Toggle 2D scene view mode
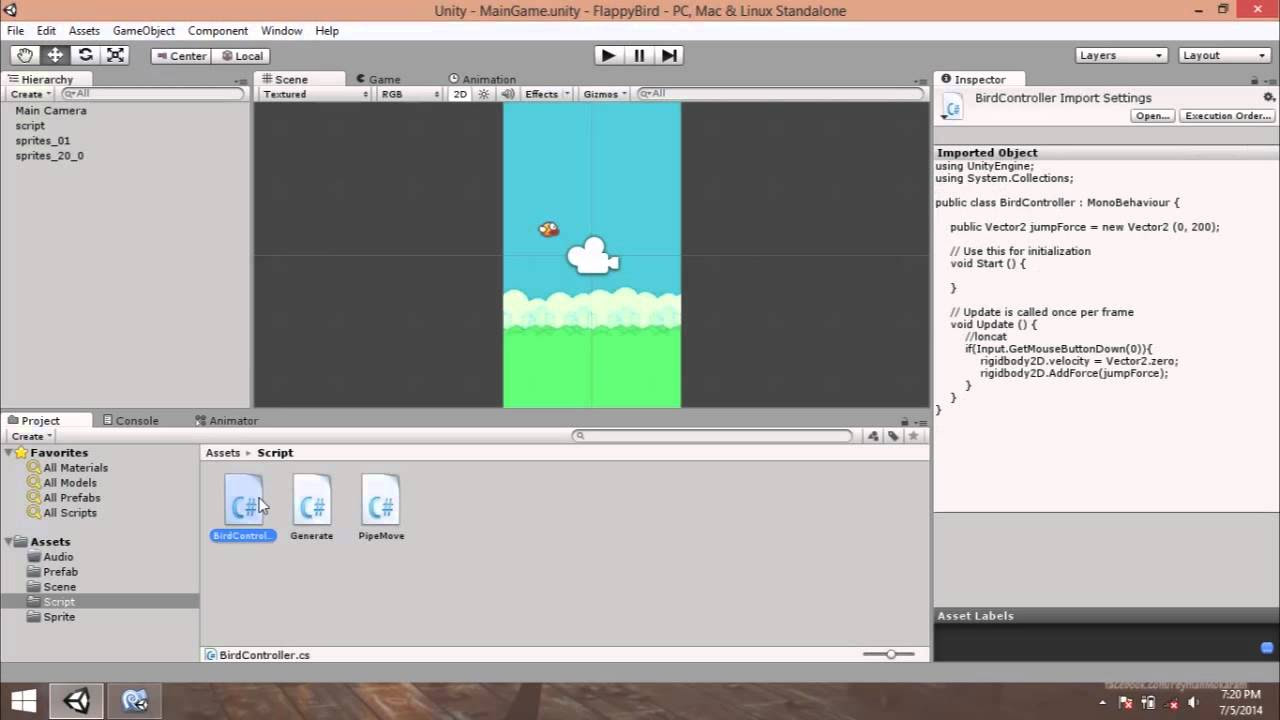The image size is (1280, 720). pyautogui.click(x=459, y=94)
